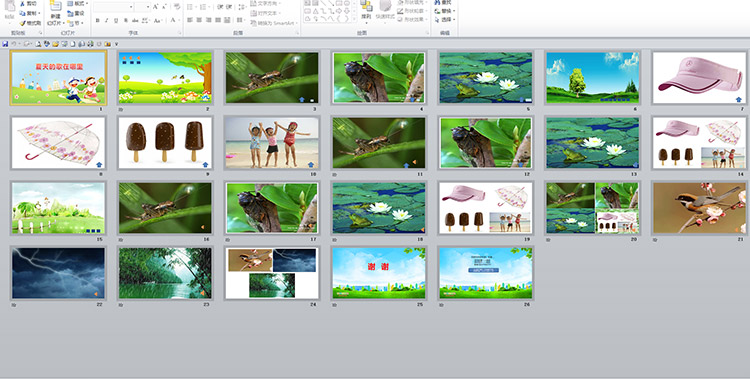The image size is (750, 379).
Task: Expand shapes gallery more arrow
Action: (354, 19)
